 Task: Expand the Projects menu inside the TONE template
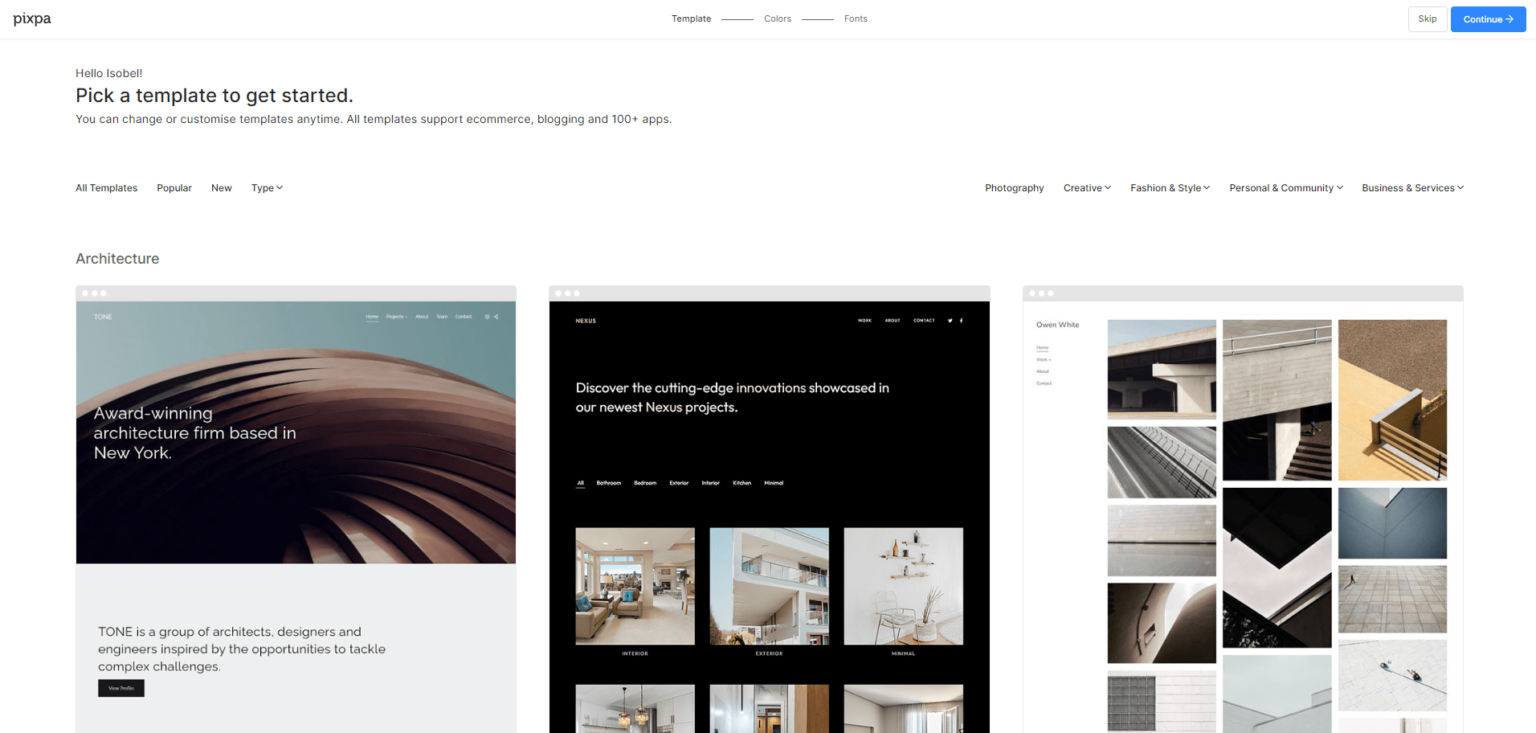(x=396, y=316)
